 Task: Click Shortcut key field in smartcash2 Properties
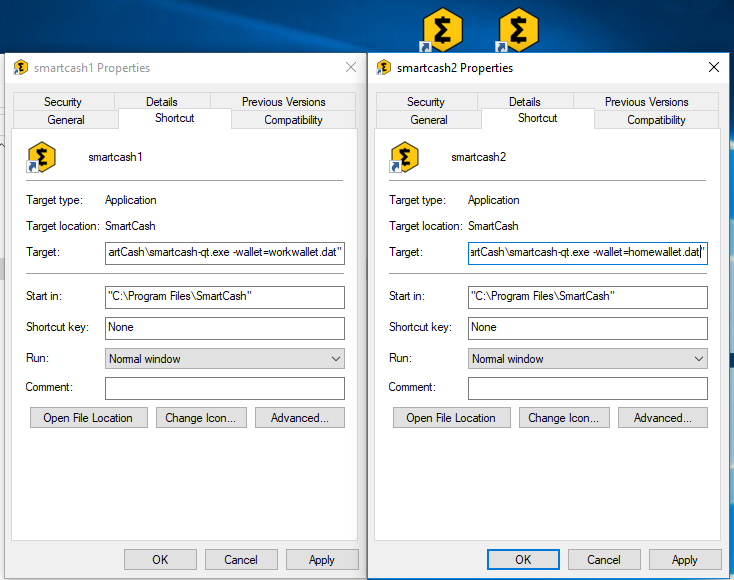(x=587, y=328)
